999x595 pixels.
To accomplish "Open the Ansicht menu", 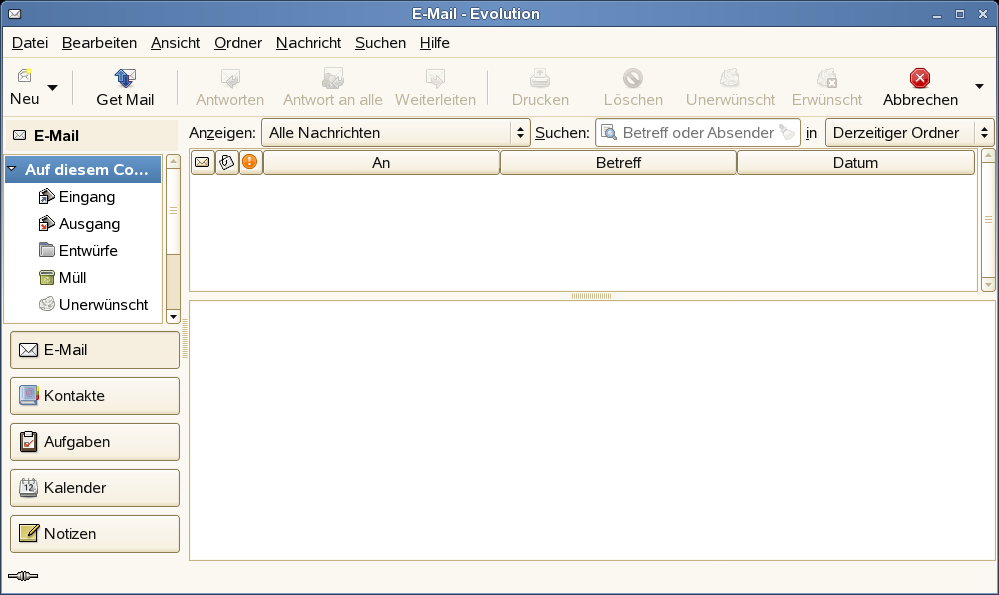I will (x=175, y=43).
